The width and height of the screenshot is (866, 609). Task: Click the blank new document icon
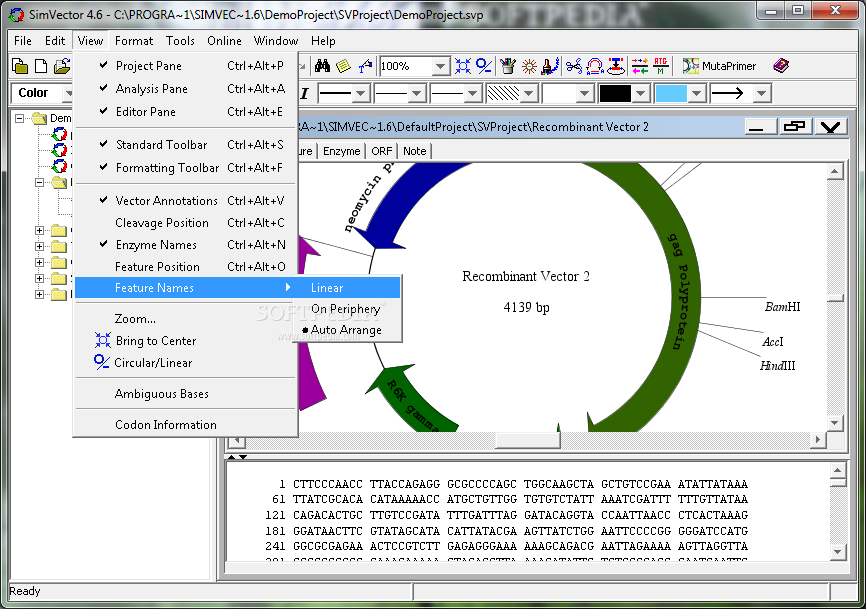click(x=41, y=66)
